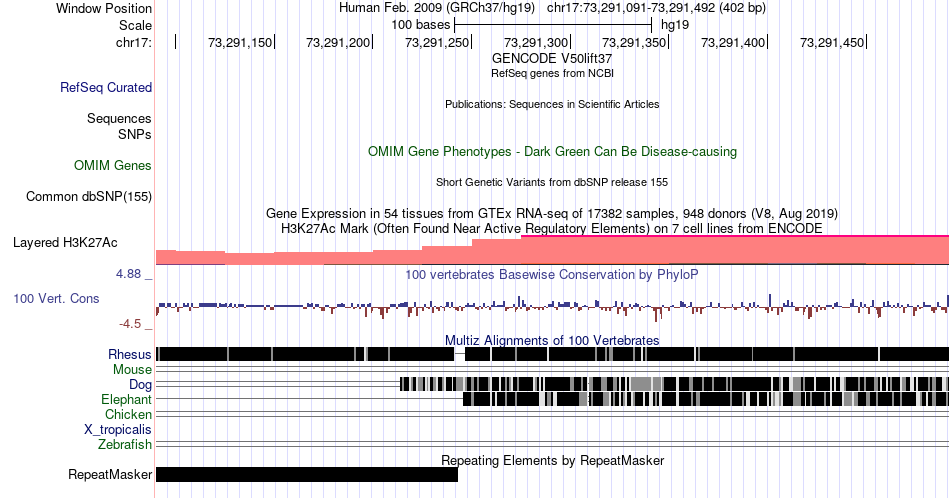Click the 73,291,150 ruler position
950x498 pixels.
pyautogui.click(x=240, y=42)
